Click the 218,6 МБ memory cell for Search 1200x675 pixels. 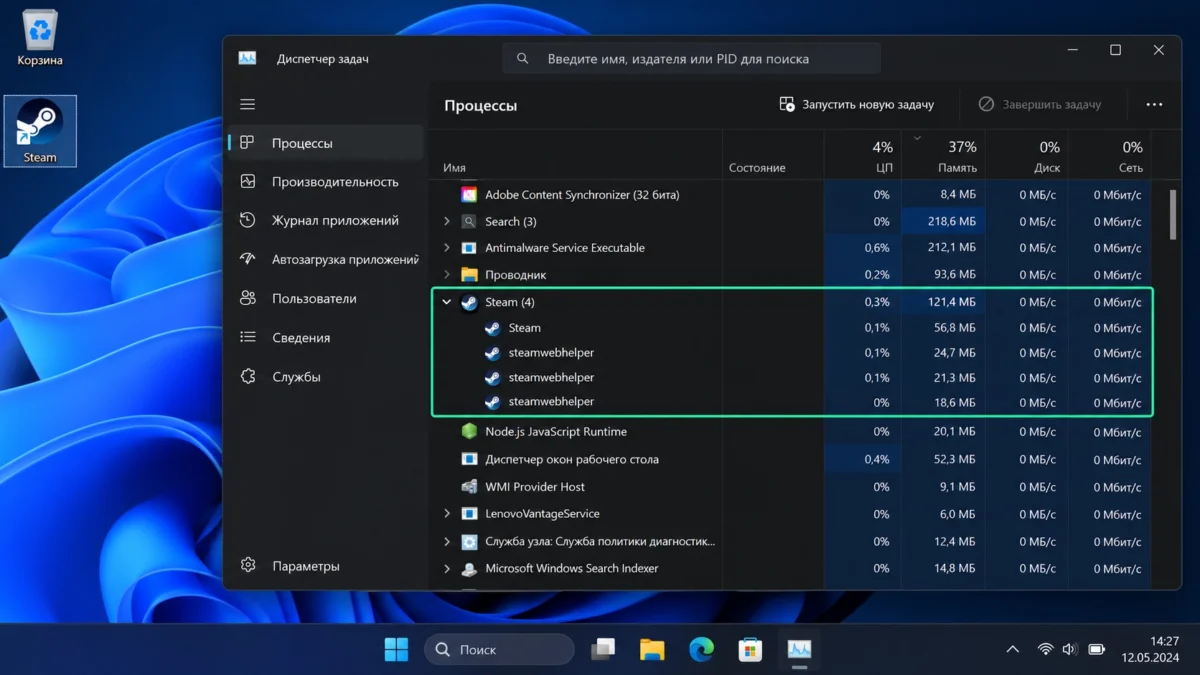(x=943, y=221)
